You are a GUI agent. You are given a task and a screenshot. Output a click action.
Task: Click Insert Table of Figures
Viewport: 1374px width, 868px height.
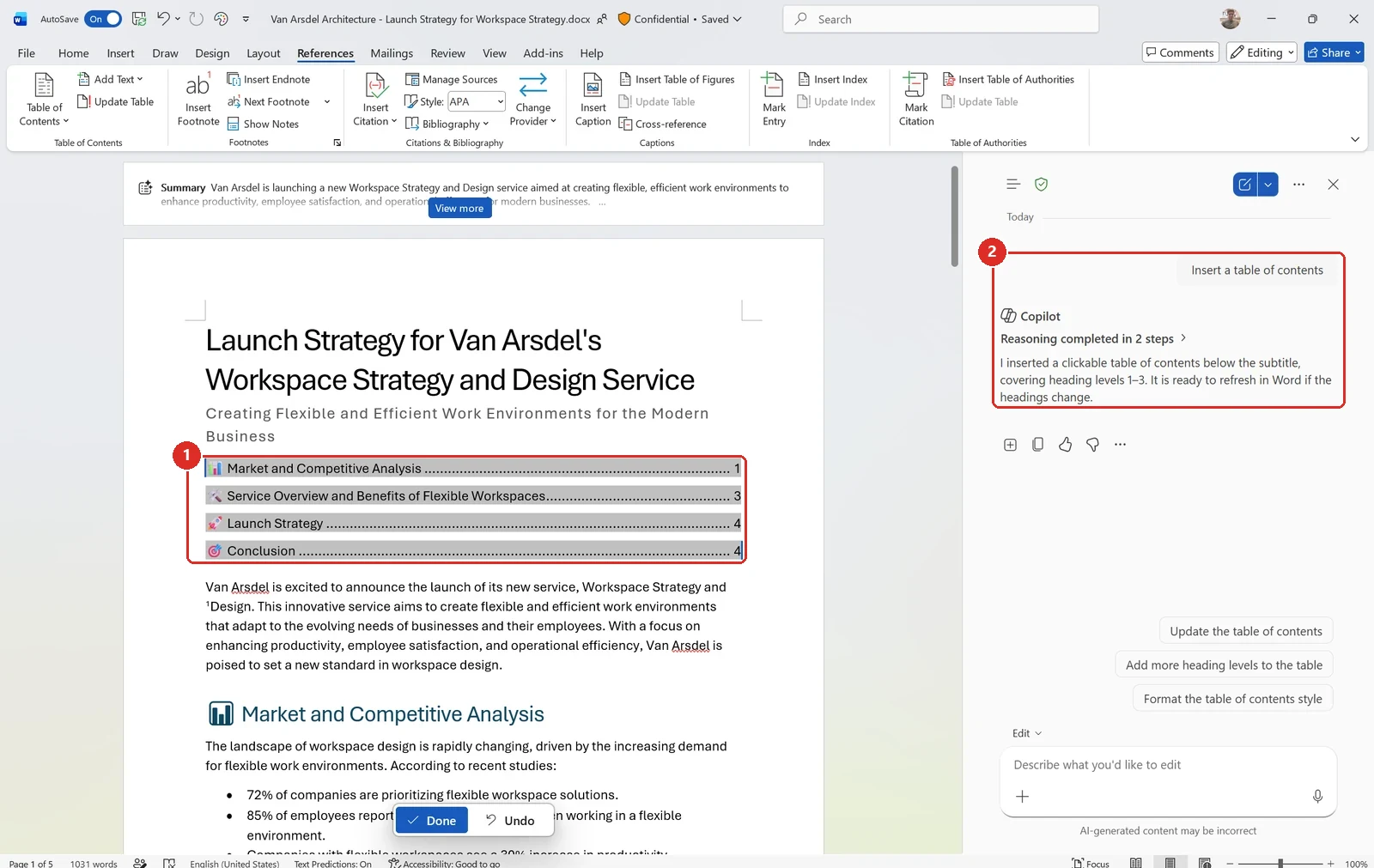(677, 79)
